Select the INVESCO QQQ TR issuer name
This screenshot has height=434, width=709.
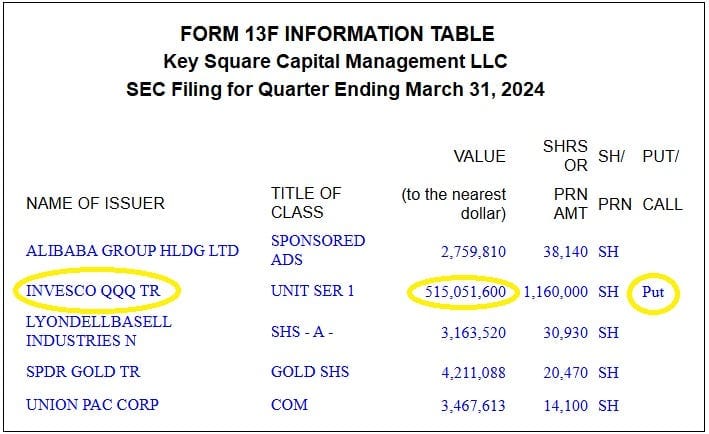coord(93,291)
